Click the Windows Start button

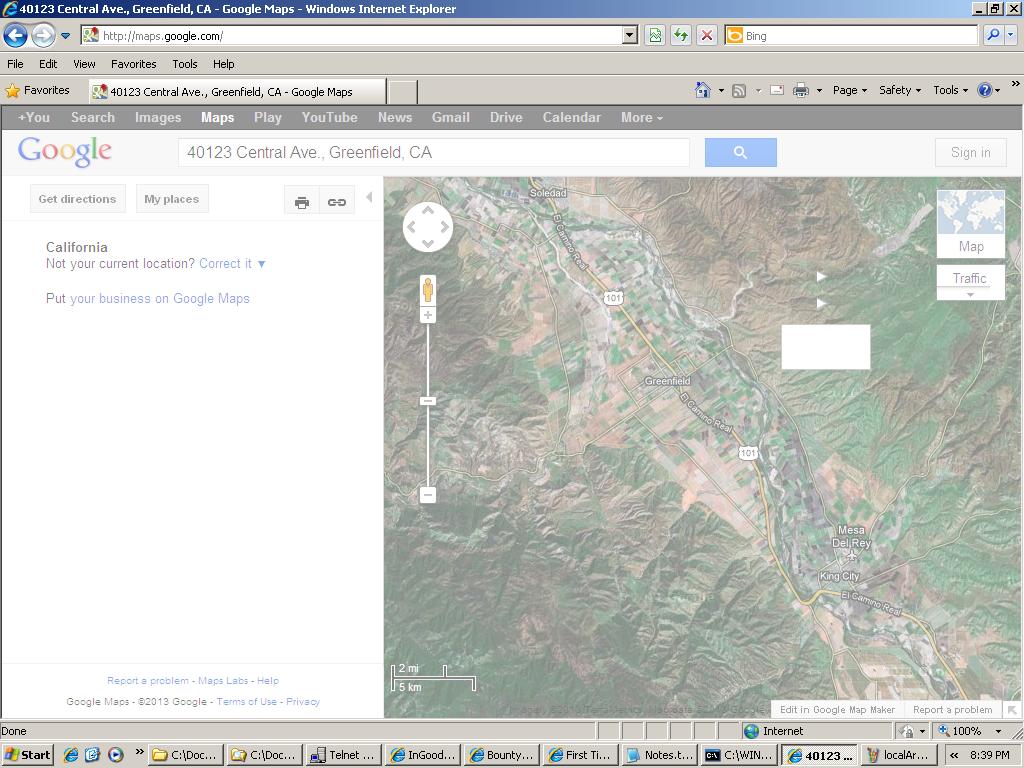coord(27,755)
